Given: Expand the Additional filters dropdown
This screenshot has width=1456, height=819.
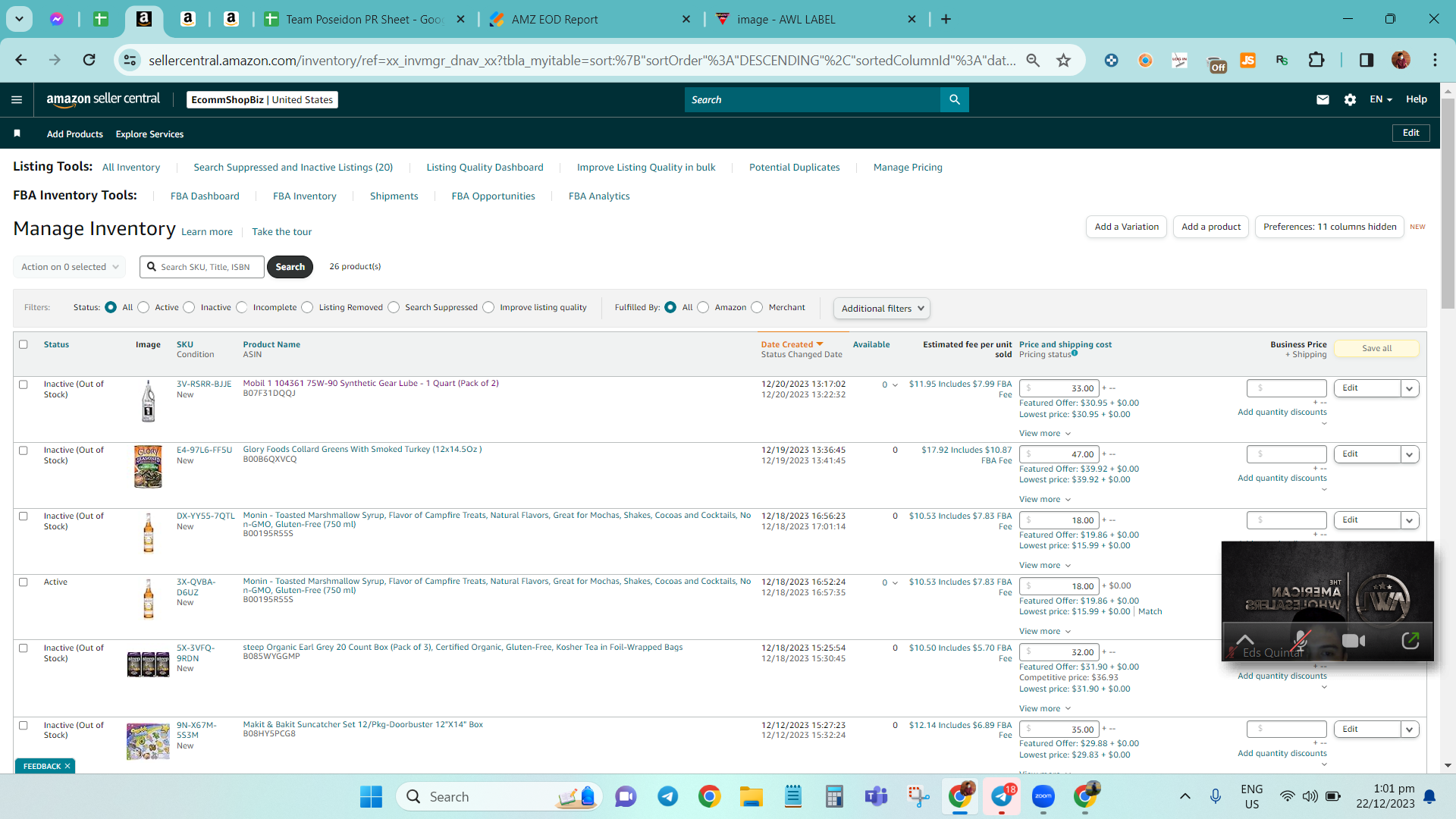Looking at the screenshot, I should [881, 308].
